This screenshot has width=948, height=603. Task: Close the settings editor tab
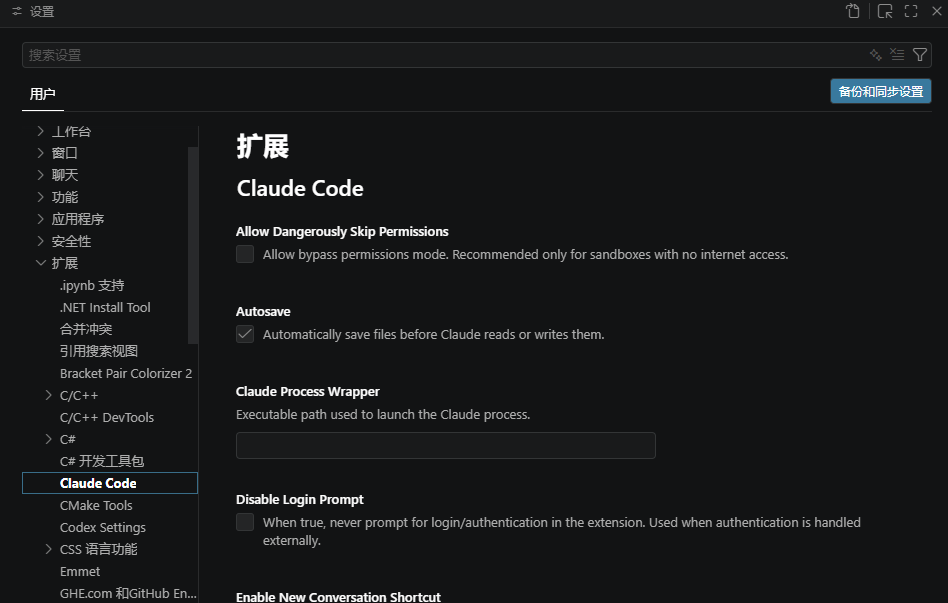[x=937, y=11]
